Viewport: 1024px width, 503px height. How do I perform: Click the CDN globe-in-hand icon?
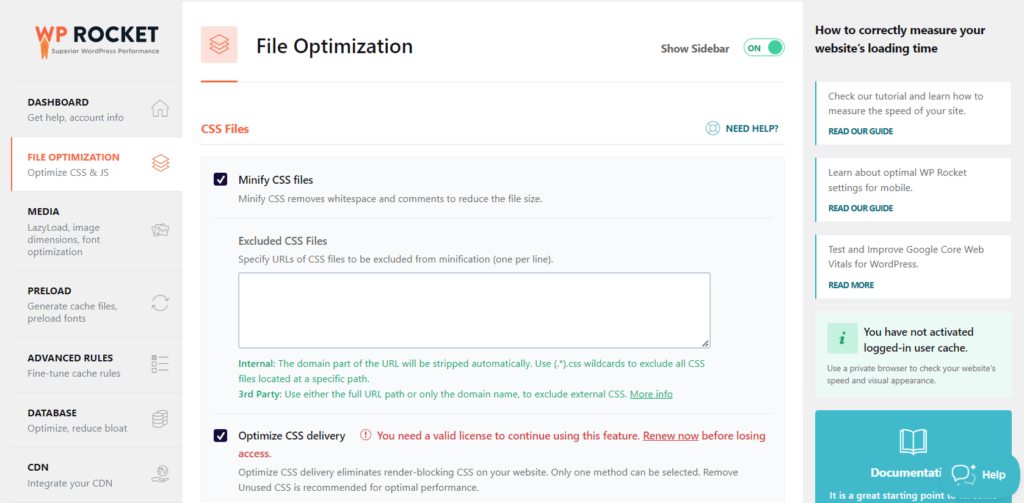tap(160, 474)
